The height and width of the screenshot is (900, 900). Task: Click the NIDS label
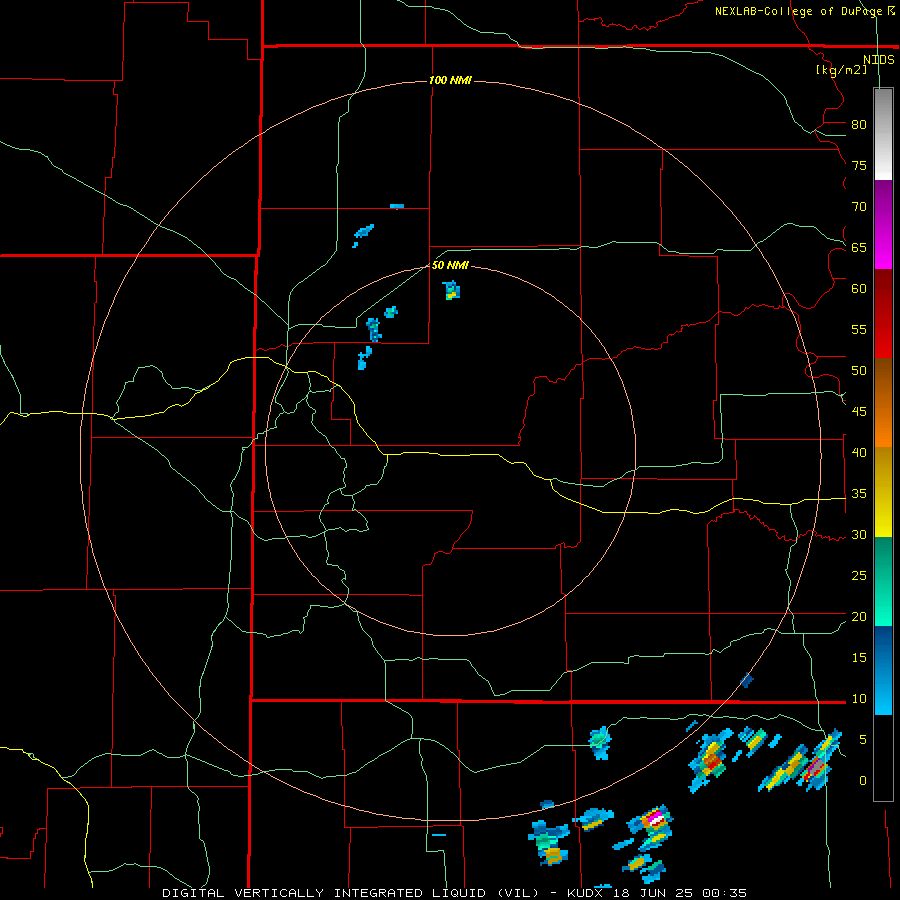(x=878, y=60)
